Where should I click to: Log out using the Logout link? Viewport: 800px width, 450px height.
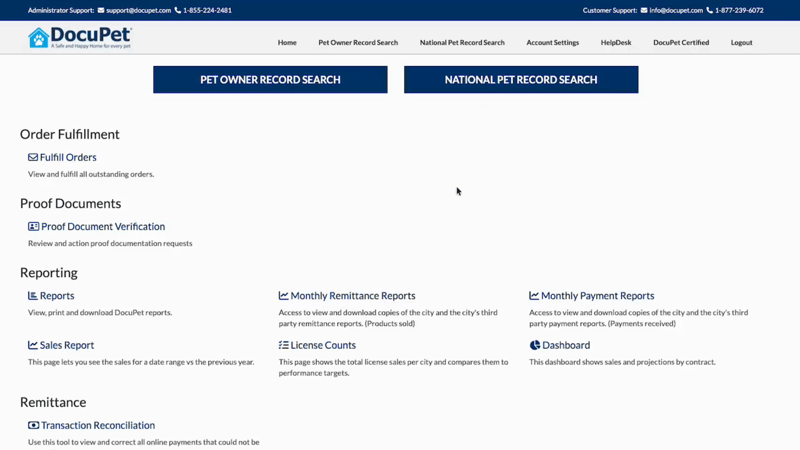tap(741, 42)
